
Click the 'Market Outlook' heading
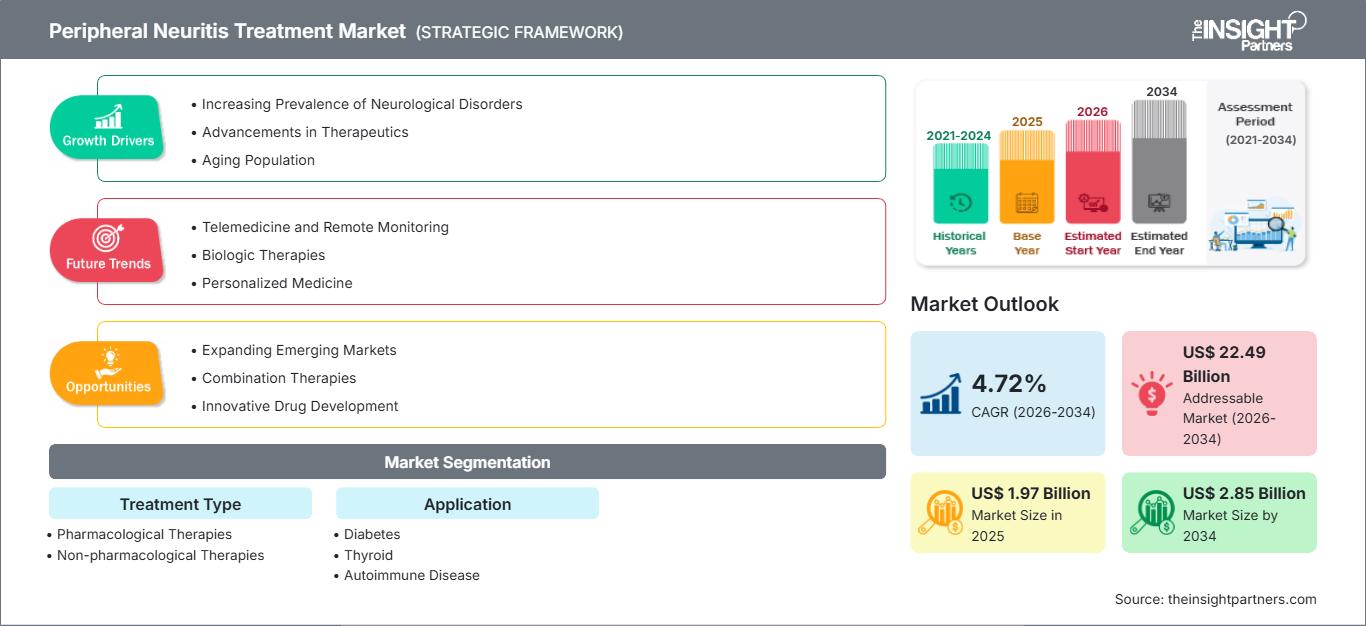tap(984, 304)
